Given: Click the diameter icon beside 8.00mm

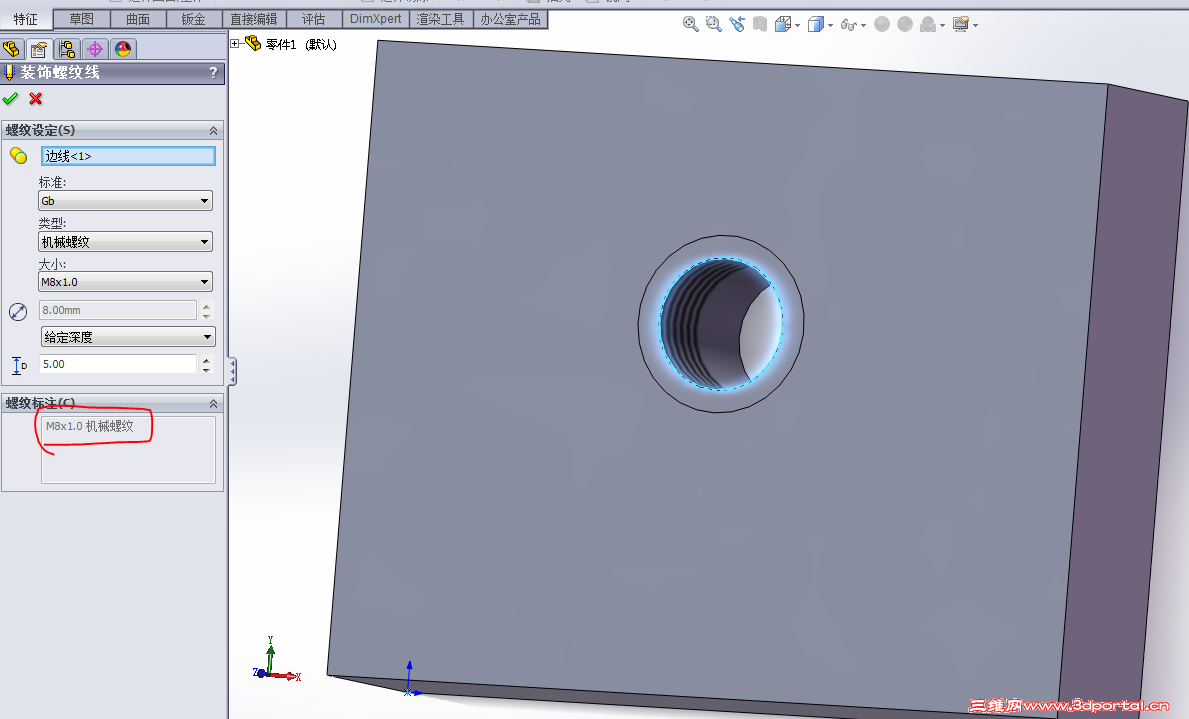Looking at the screenshot, I should [17, 311].
